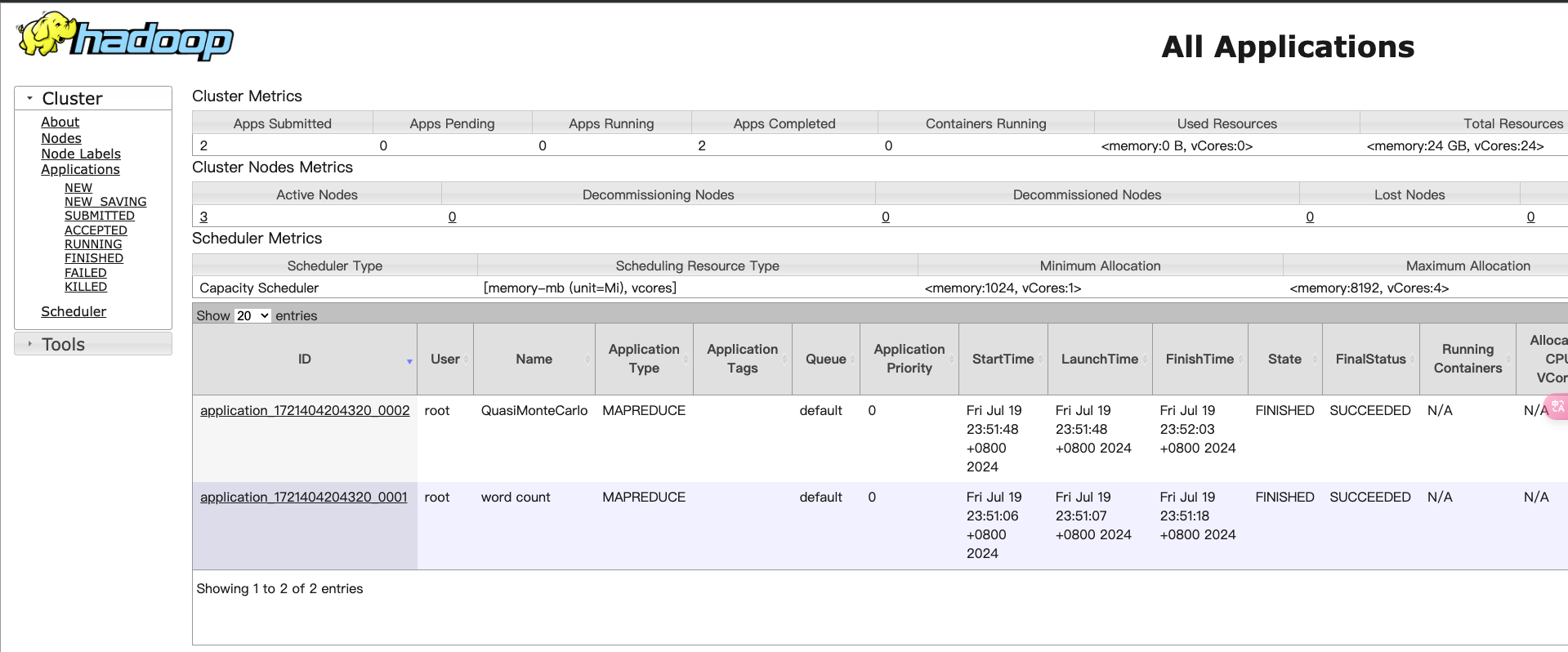
Task: Sort table by State column
Action: point(1285,359)
